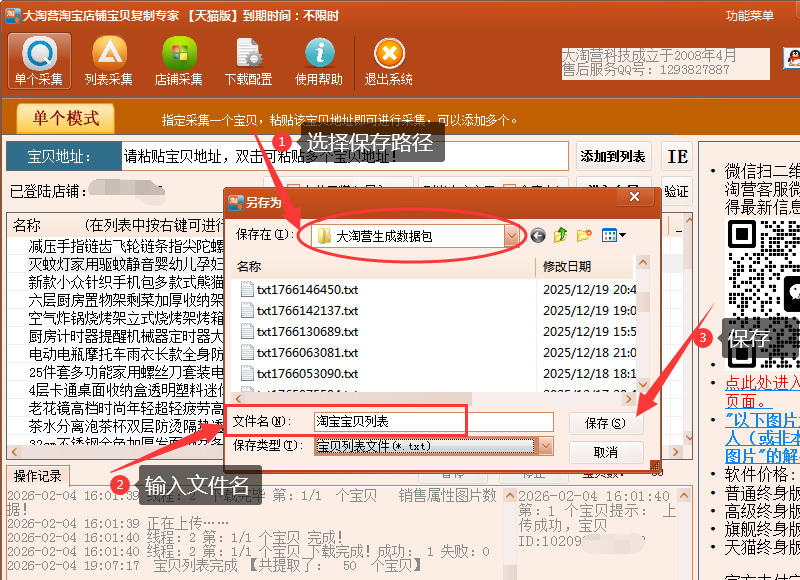Select the 单个模式 tab
Image resolution: width=800 pixels, height=580 pixels.
pyautogui.click(x=66, y=118)
